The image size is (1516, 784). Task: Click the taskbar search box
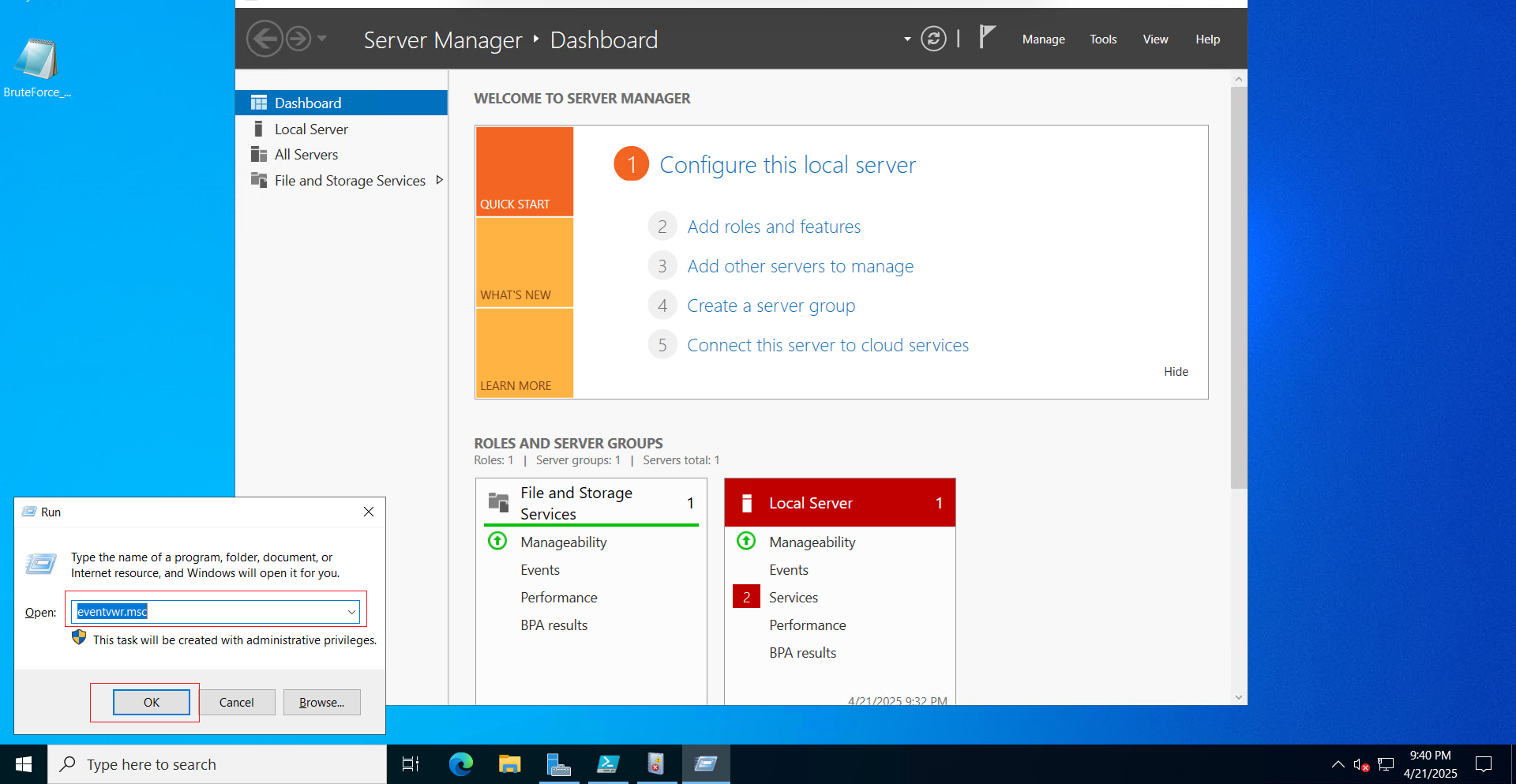[x=217, y=764]
